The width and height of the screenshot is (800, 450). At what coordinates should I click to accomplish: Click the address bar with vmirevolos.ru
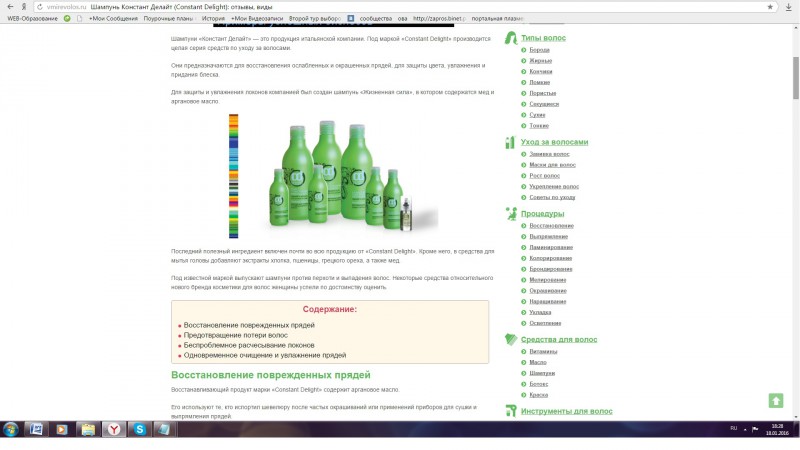tap(406, 7)
